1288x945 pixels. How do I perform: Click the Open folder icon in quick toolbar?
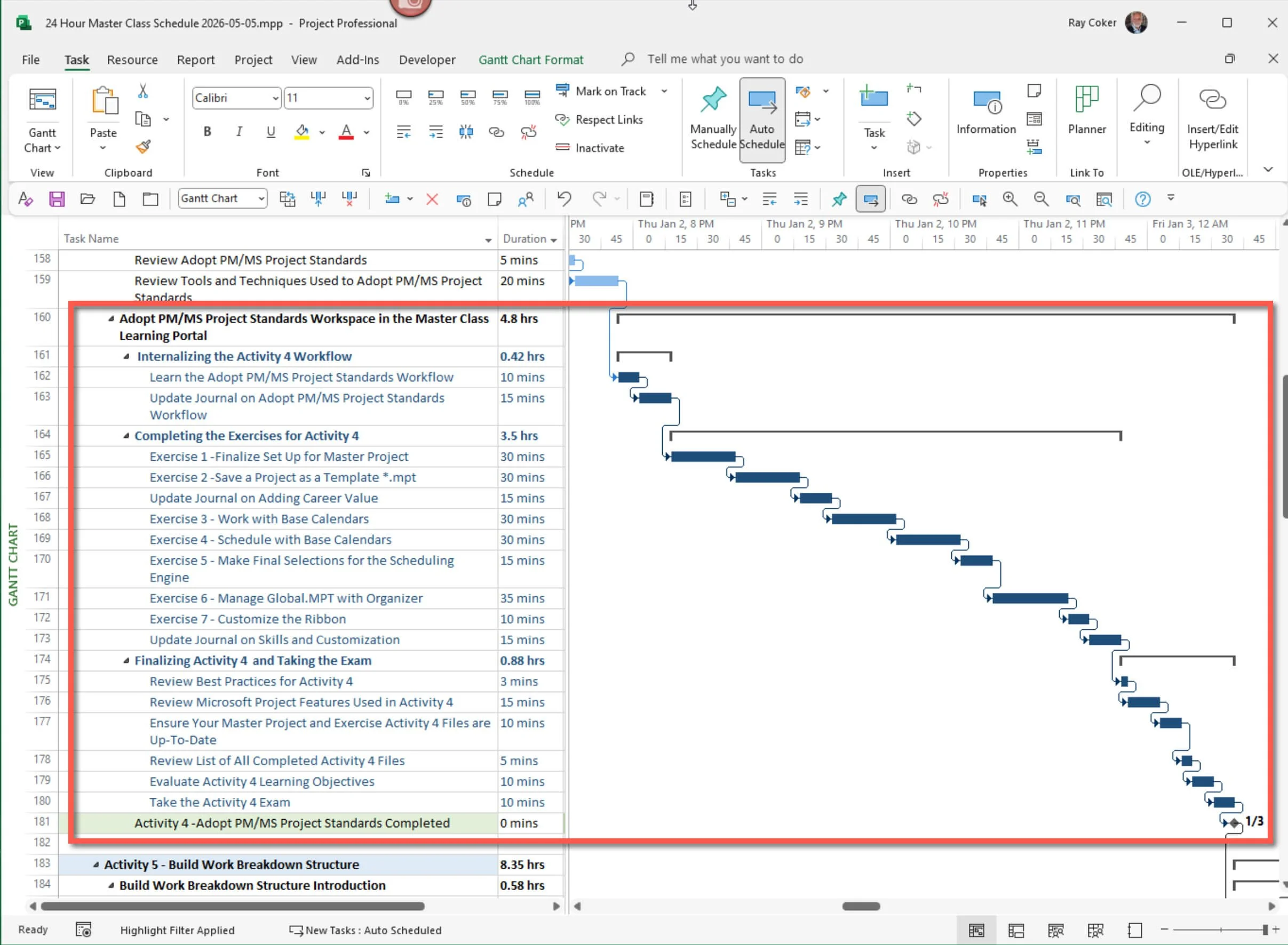(88, 199)
